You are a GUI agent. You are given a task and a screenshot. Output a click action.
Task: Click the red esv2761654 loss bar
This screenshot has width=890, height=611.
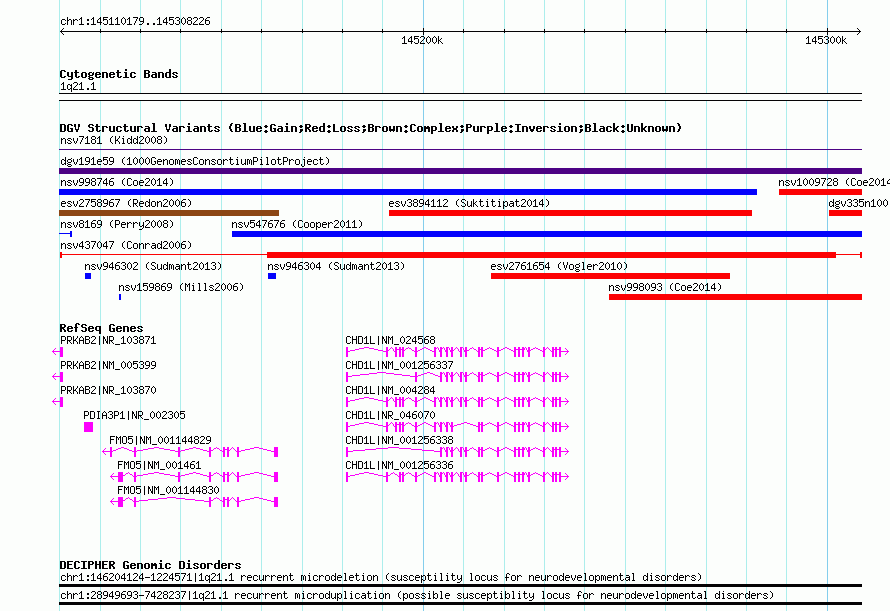pos(610,276)
